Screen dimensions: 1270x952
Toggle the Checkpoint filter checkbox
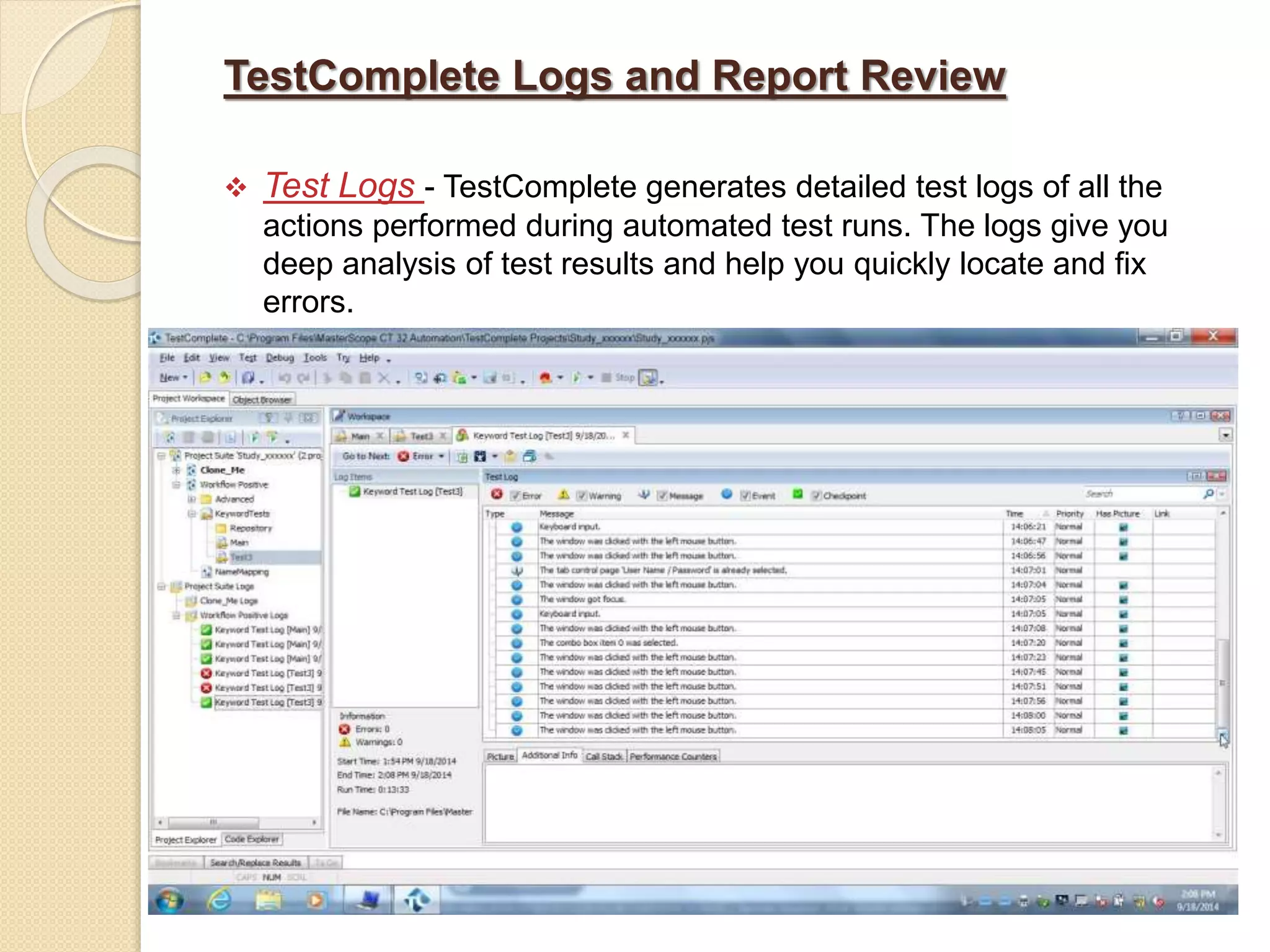click(x=817, y=495)
